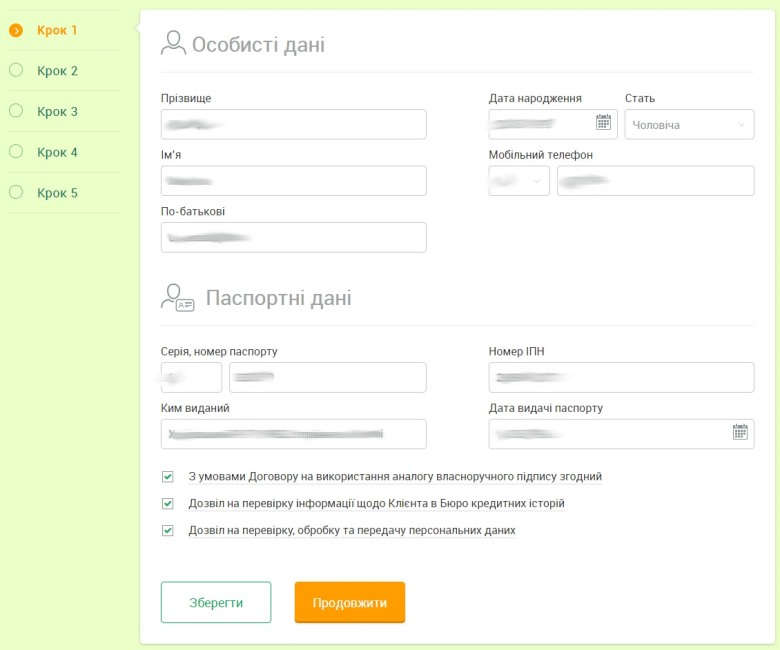Focus the Номер ІПН input field
This screenshot has height=650, width=780.
point(621,377)
